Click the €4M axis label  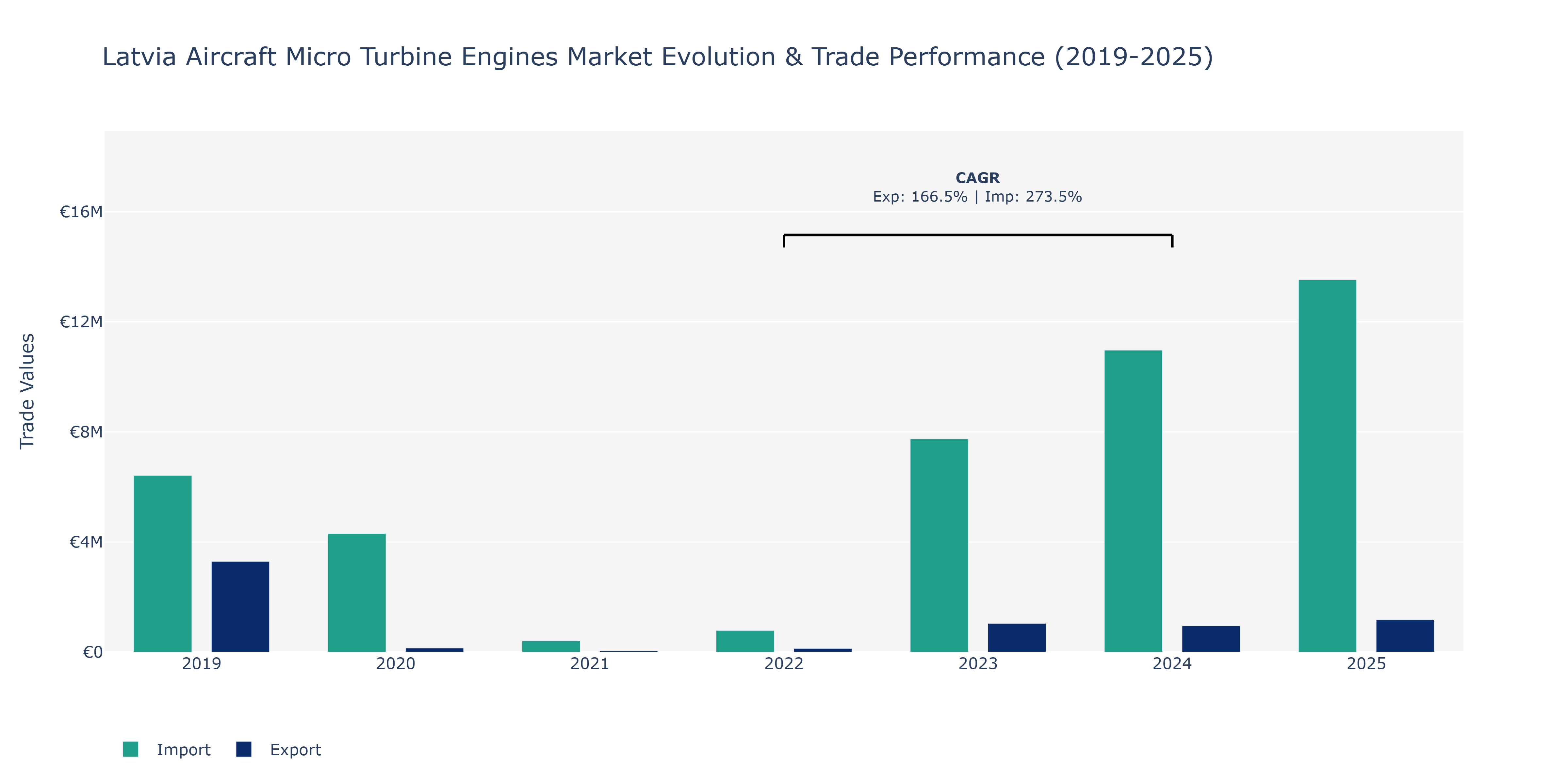click(86, 542)
